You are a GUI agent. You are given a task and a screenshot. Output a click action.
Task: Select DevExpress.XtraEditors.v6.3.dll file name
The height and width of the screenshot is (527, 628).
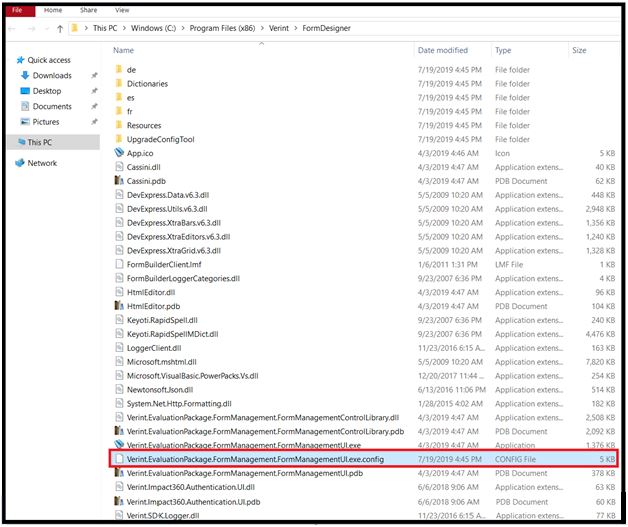click(x=178, y=237)
